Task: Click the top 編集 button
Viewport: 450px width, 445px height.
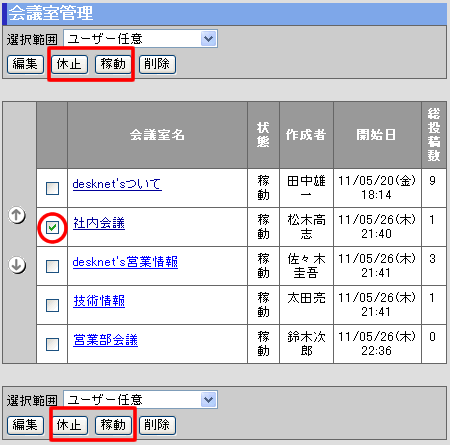Action: 25,64
